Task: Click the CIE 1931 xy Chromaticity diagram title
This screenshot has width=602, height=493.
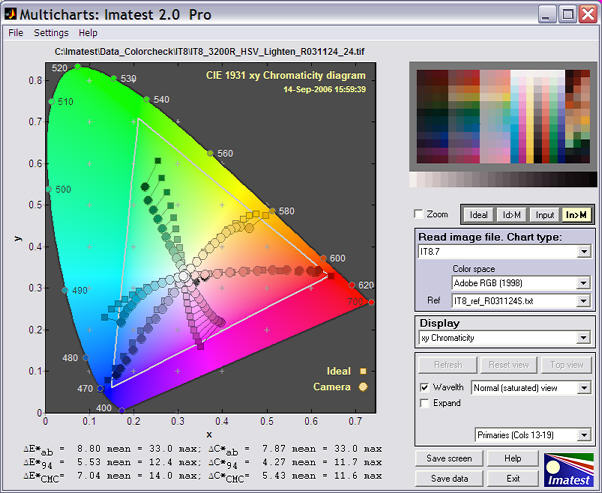Action: coord(286,75)
